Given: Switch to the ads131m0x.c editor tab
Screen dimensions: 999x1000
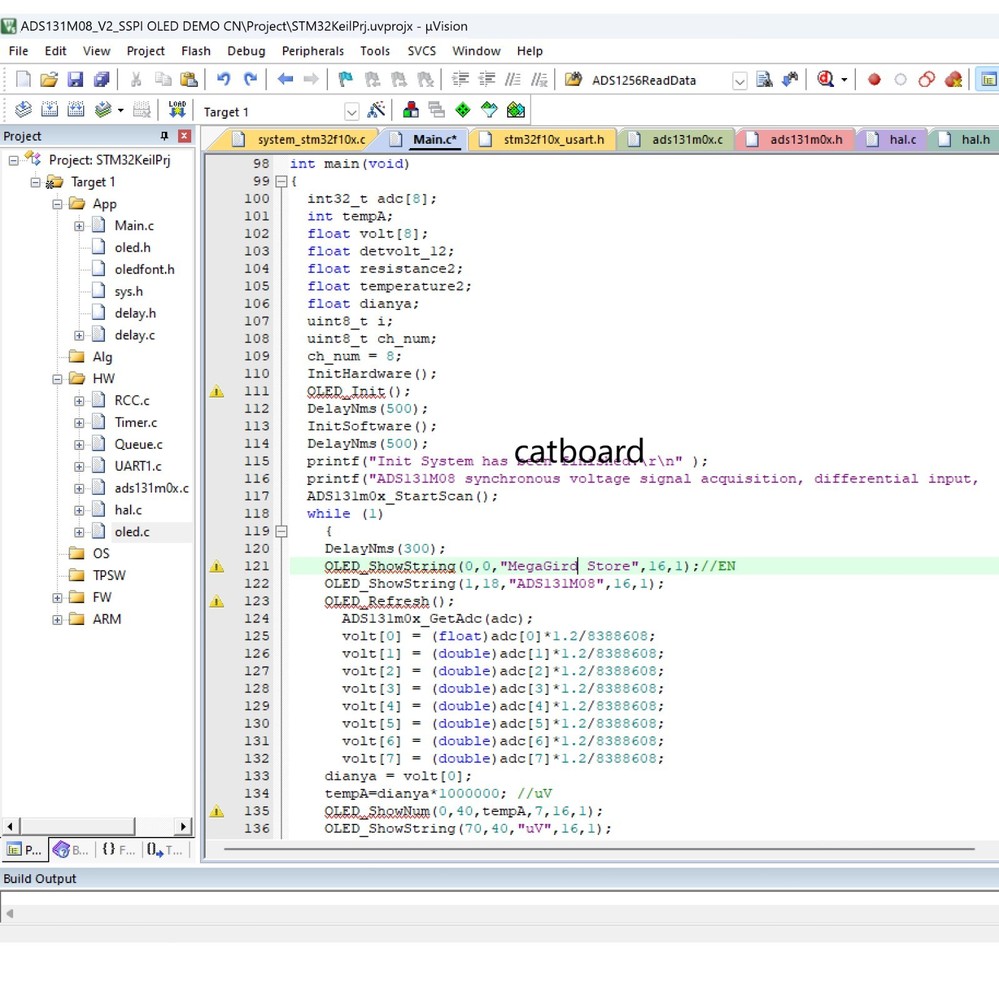Looking at the screenshot, I should click(x=686, y=140).
